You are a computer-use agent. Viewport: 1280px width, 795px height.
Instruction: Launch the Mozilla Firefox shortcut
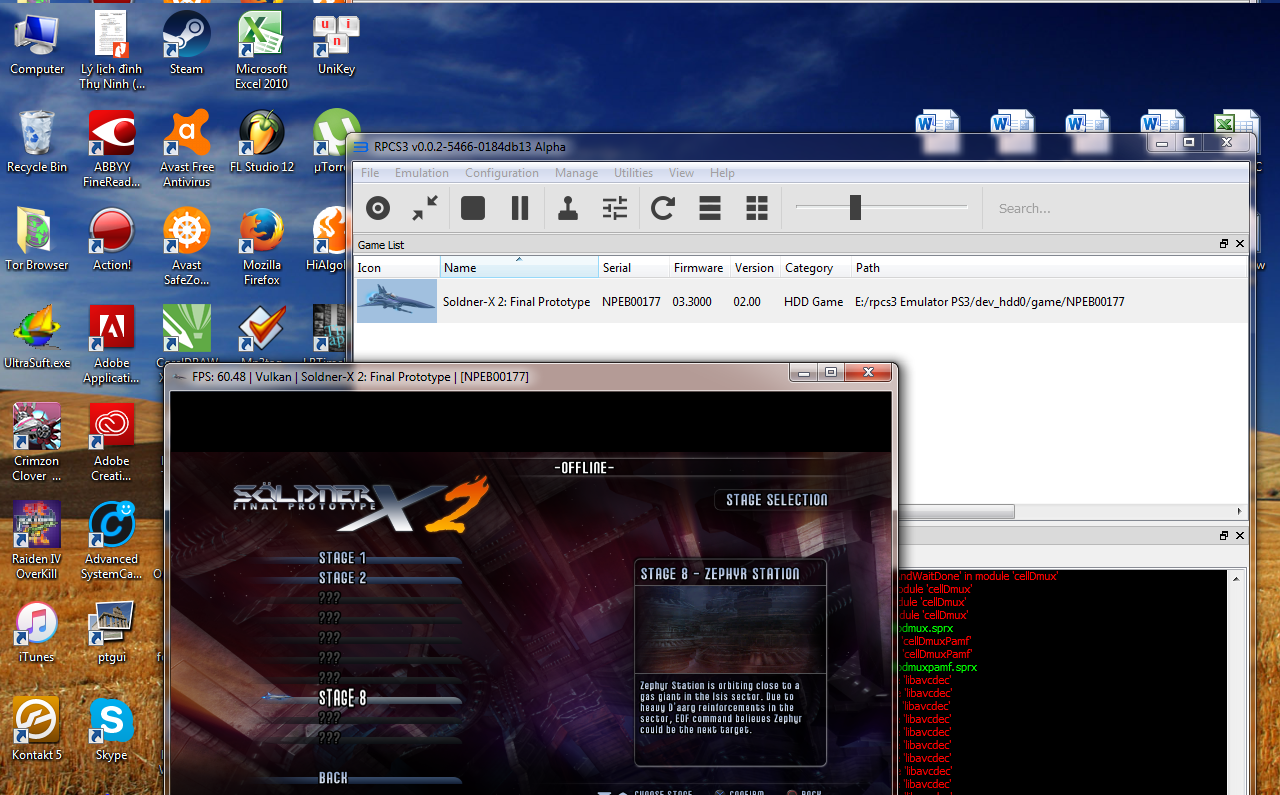pos(261,246)
